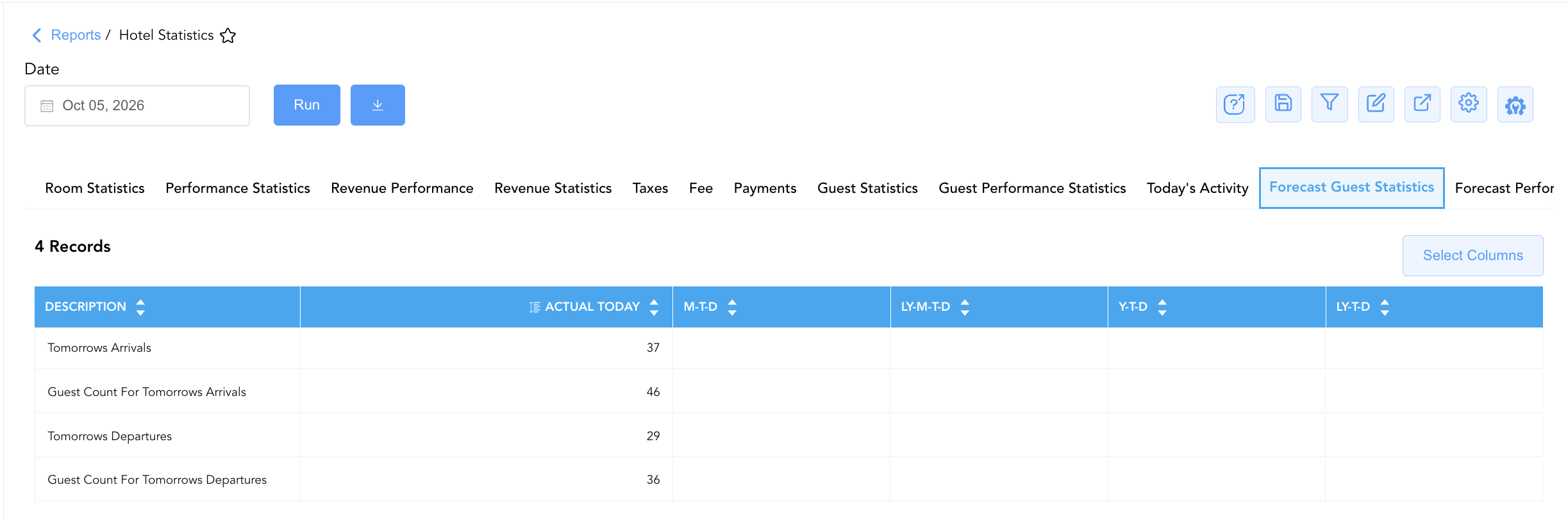The width and height of the screenshot is (1568, 519).
Task: Click the list icon before ACTUAL TODAY
Action: coord(535,307)
